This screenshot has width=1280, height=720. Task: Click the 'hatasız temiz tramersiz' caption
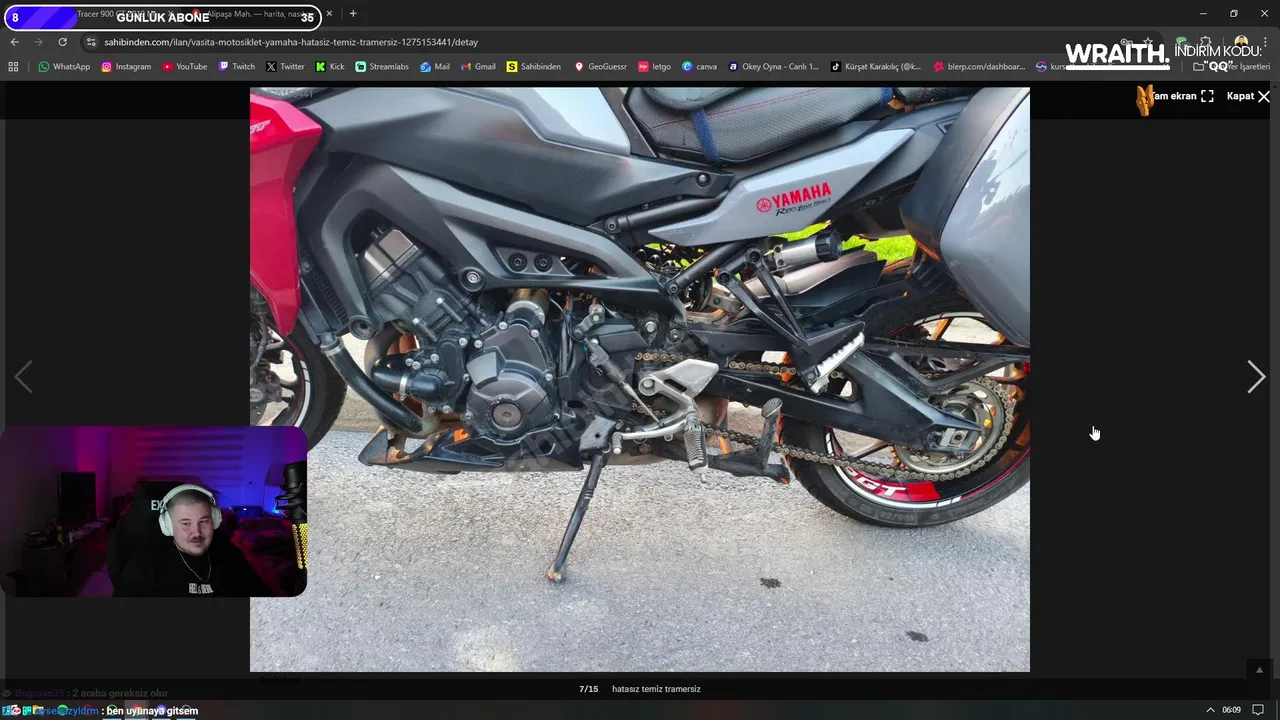[656, 689]
